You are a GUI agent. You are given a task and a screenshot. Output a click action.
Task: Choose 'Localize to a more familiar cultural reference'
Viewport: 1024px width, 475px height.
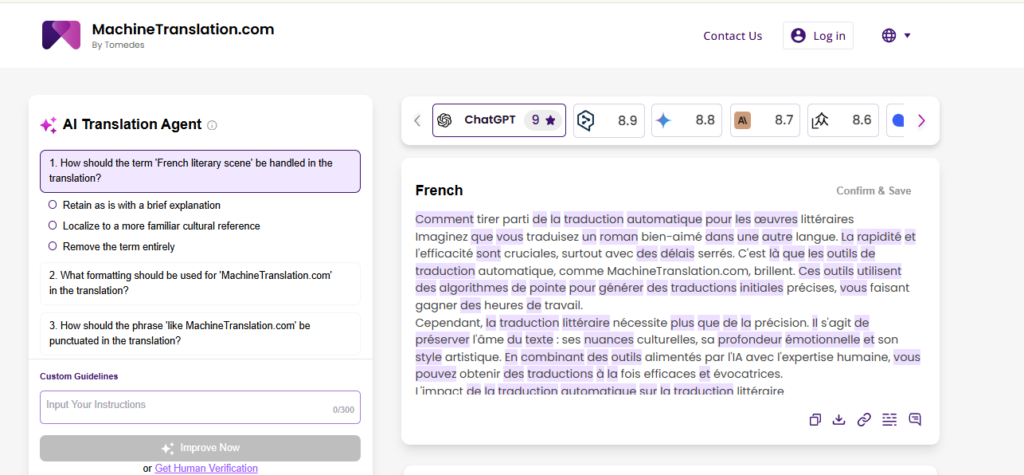[154, 226]
